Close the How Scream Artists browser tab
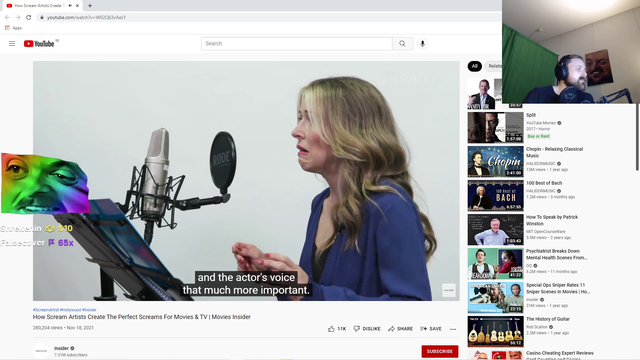The image size is (640, 360). pyautogui.click(x=77, y=6)
